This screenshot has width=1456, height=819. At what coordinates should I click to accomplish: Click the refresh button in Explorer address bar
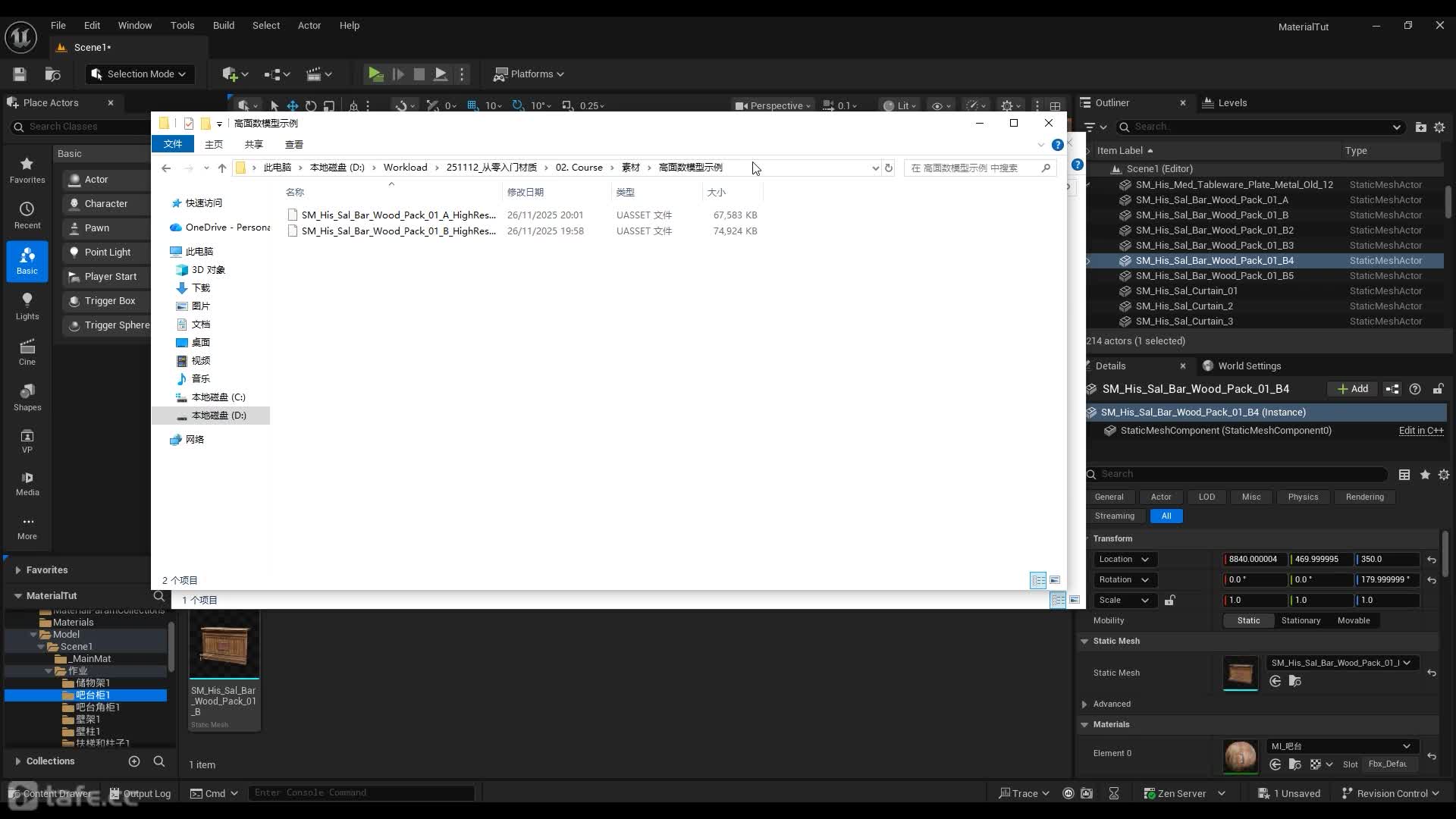point(889,168)
